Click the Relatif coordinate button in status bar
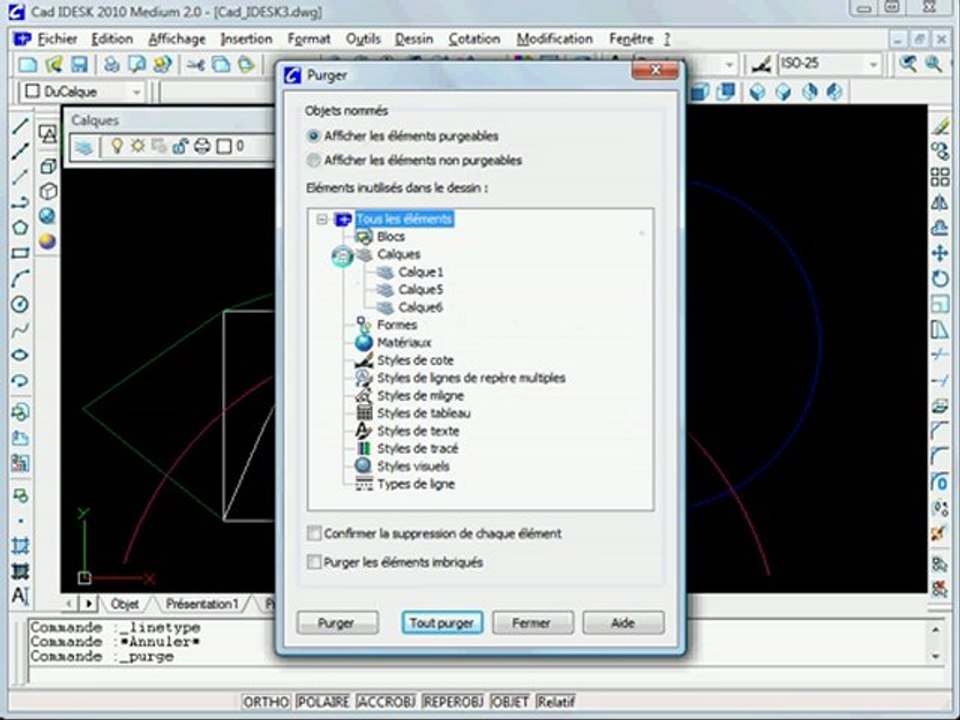960x720 pixels. (x=556, y=702)
